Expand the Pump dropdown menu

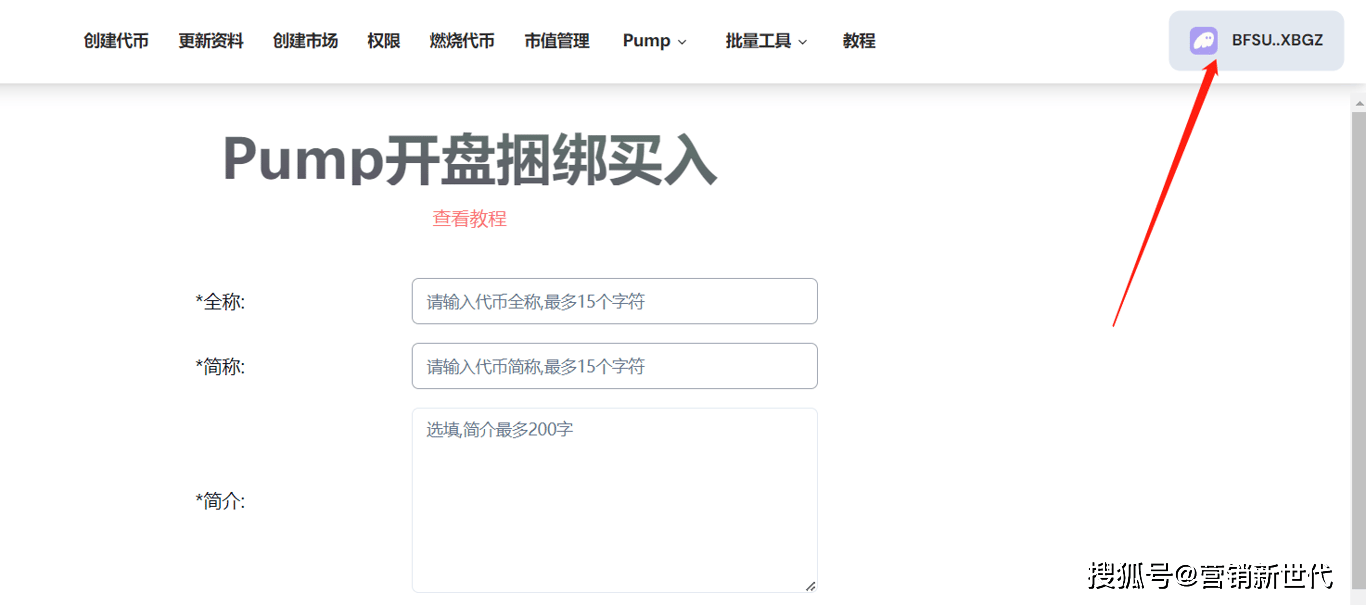[653, 41]
